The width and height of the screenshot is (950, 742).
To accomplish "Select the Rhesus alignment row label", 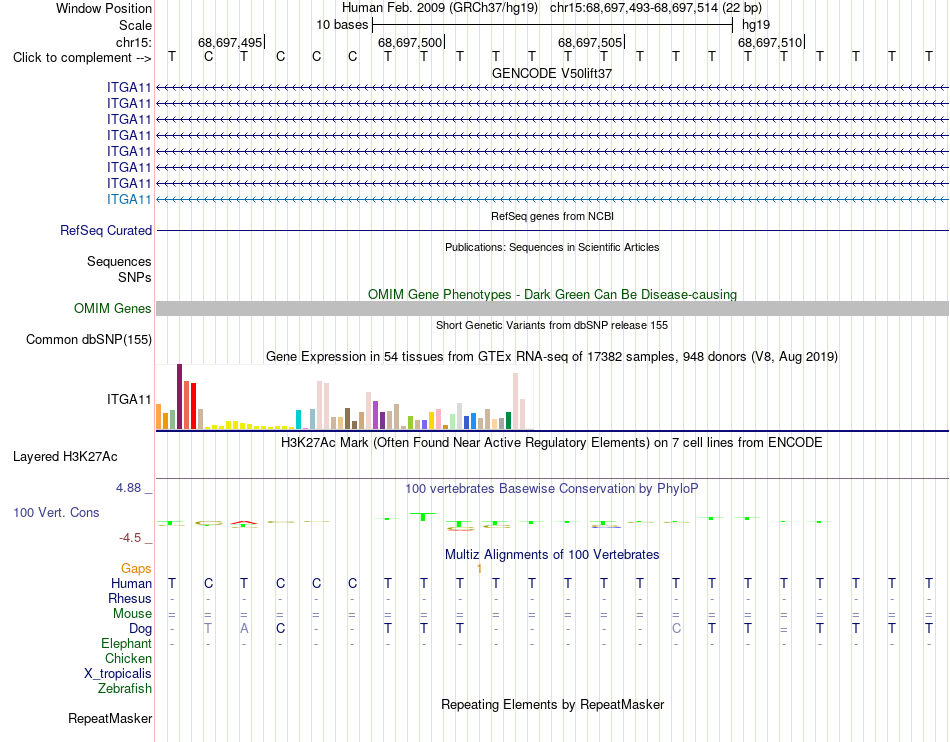I will pos(130,598).
